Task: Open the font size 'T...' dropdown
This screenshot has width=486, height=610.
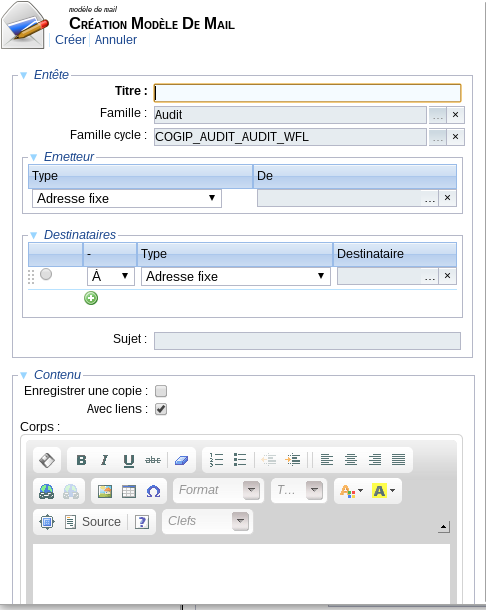Action: click(299, 490)
